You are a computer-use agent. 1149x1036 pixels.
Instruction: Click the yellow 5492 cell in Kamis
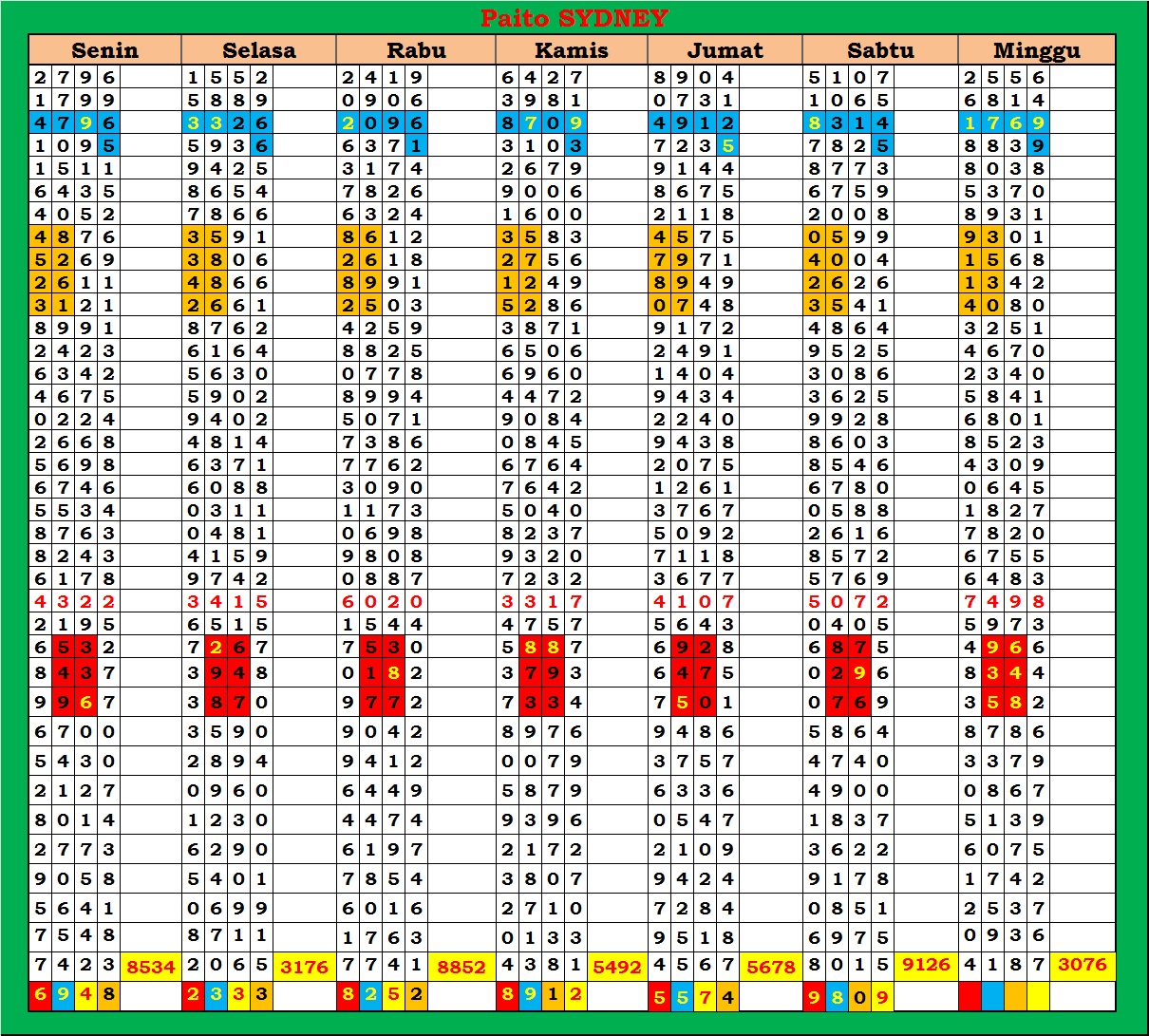616,967
